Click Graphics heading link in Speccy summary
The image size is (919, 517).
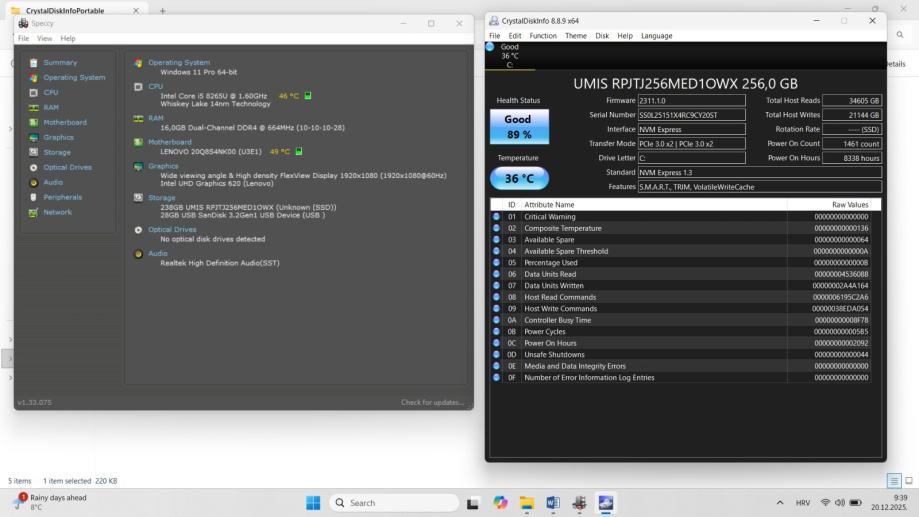click(163, 166)
